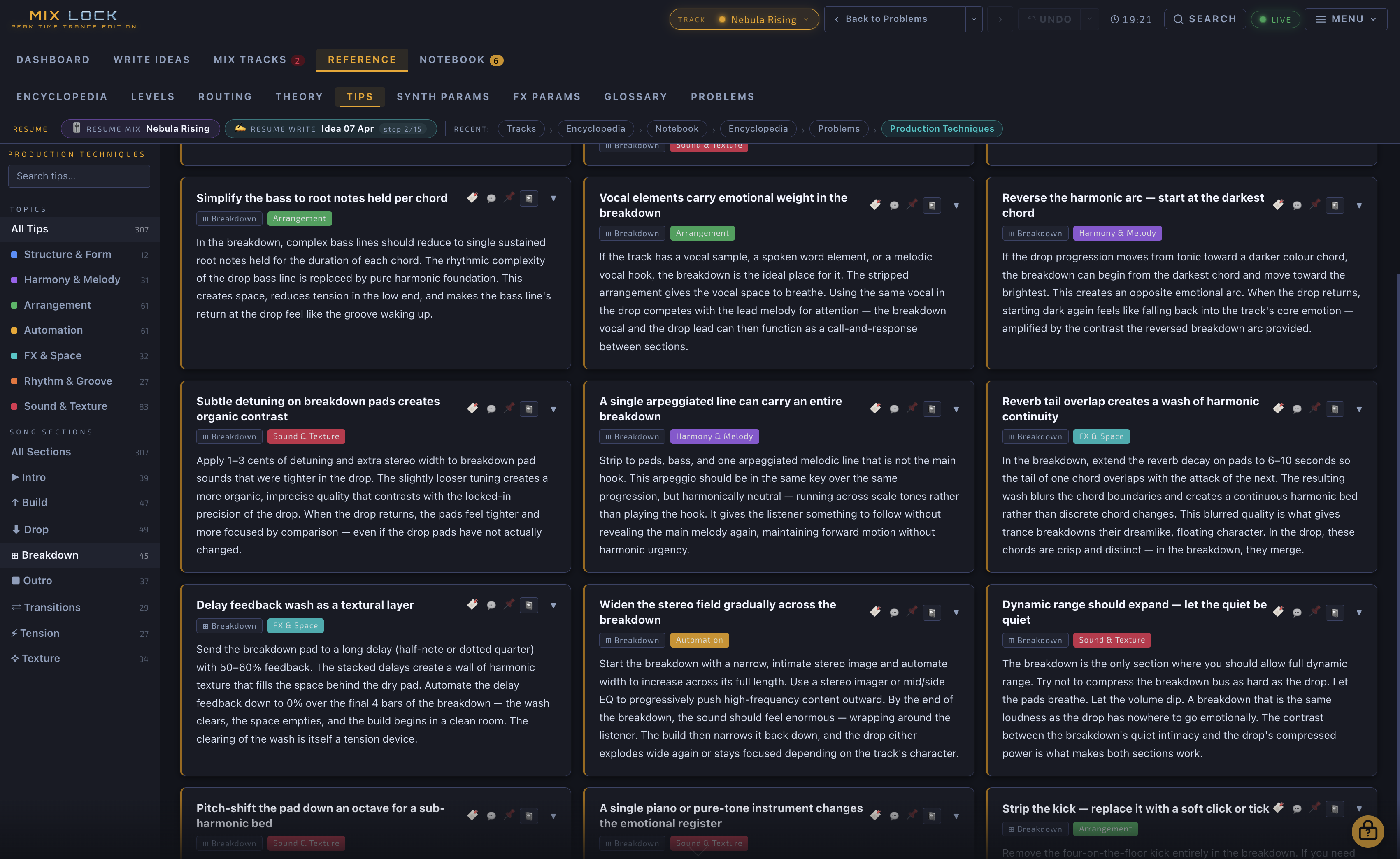This screenshot has width=1400, height=859.
Task: Open the Nebula Rising track dropdown
Action: pos(744,19)
